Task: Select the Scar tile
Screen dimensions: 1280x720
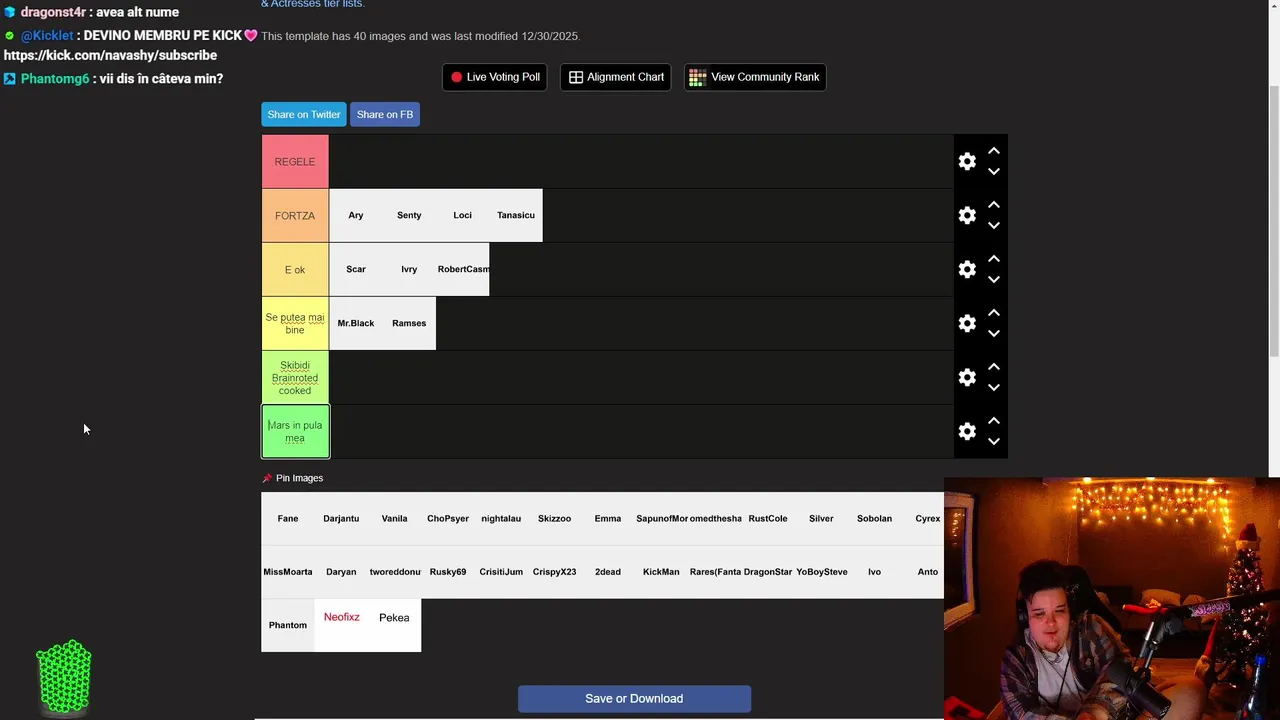Action: point(356,269)
